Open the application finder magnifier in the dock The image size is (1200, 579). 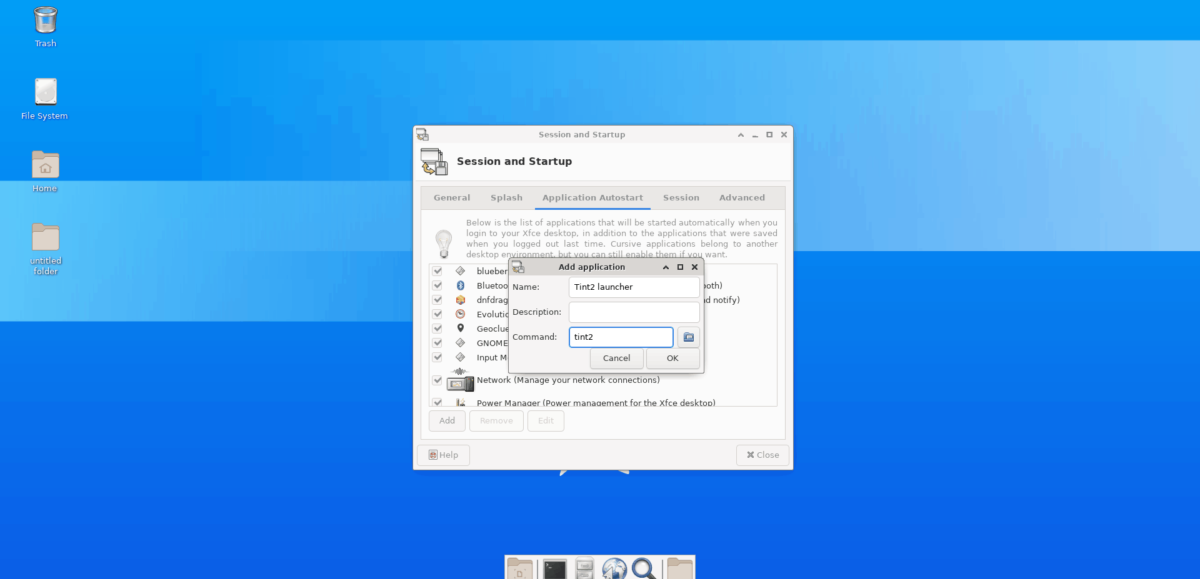coord(645,569)
